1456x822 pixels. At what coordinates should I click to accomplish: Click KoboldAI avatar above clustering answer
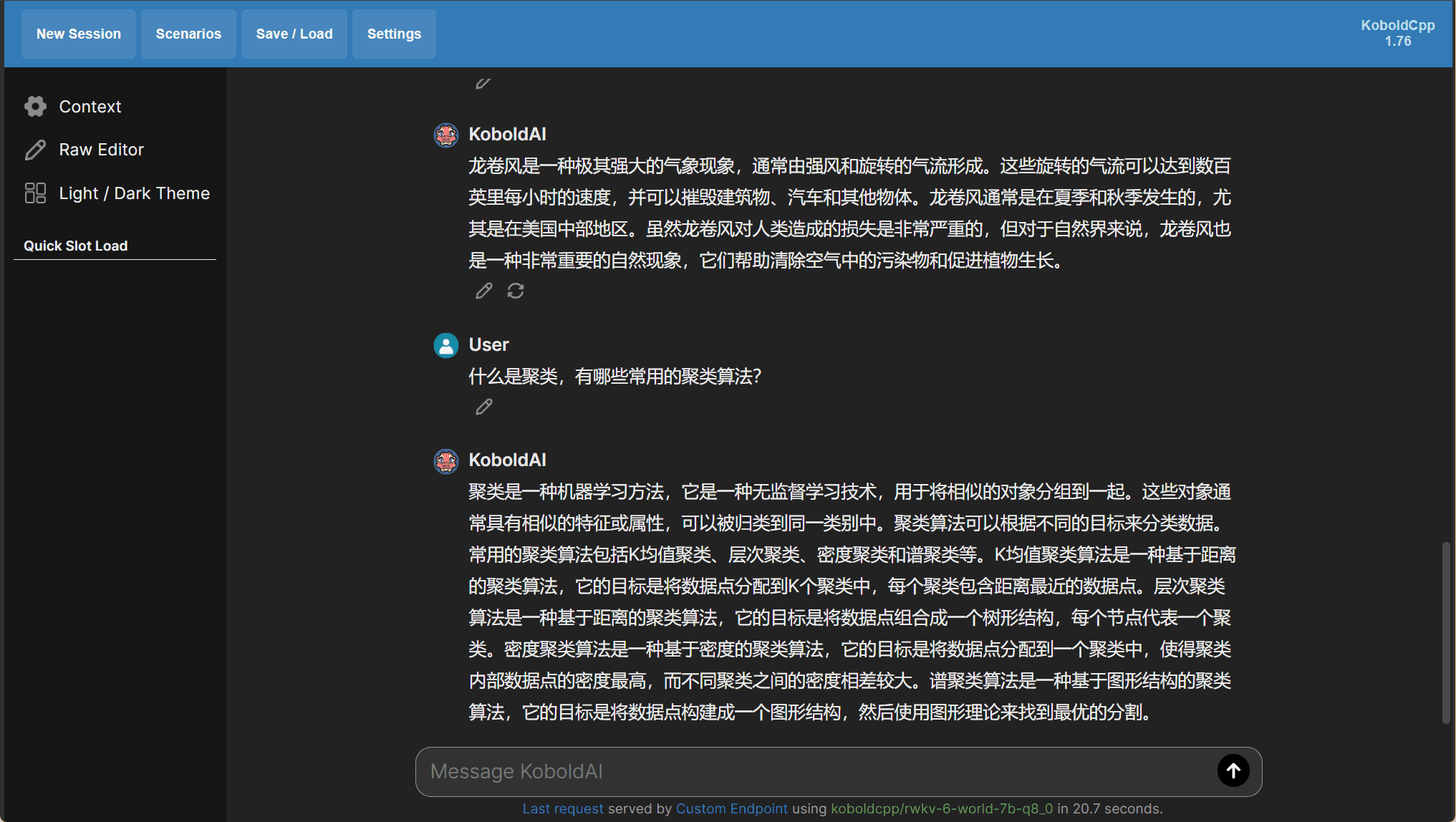click(445, 460)
